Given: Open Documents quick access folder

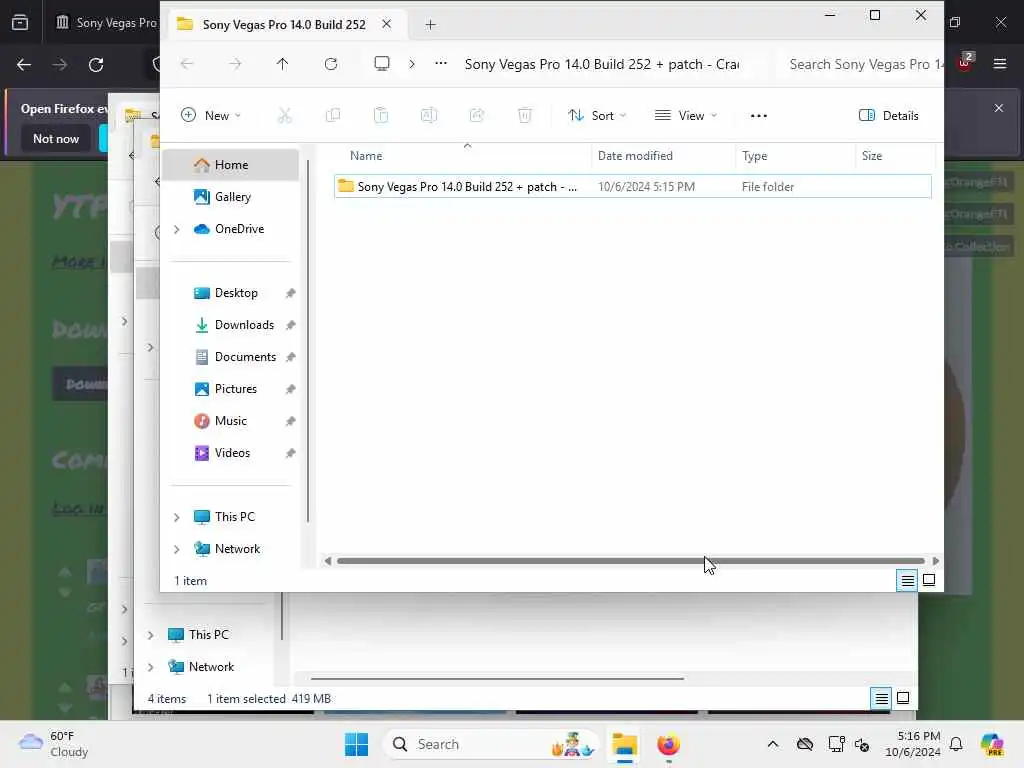Looking at the screenshot, I should [231, 357].
